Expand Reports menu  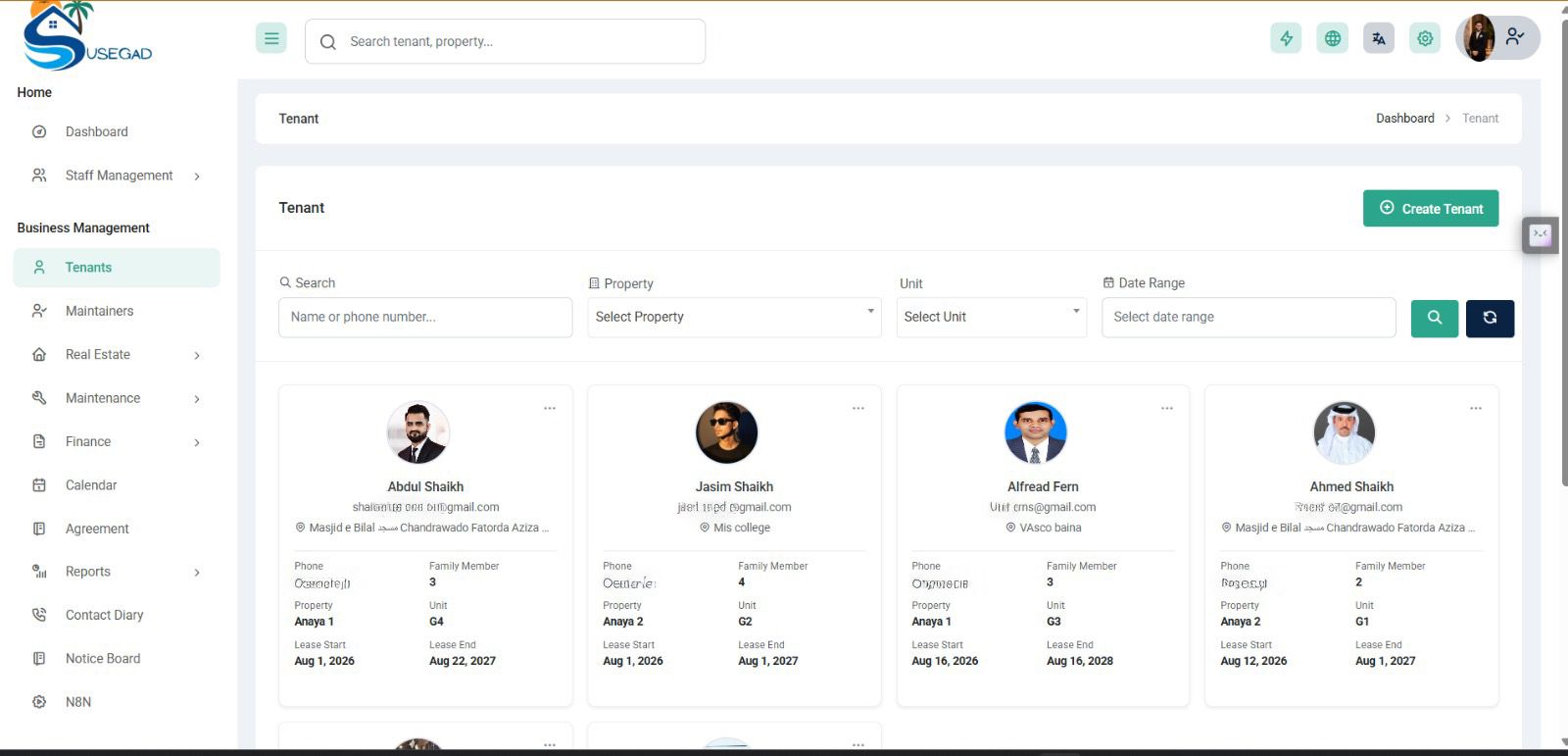(x=117, y=572)
